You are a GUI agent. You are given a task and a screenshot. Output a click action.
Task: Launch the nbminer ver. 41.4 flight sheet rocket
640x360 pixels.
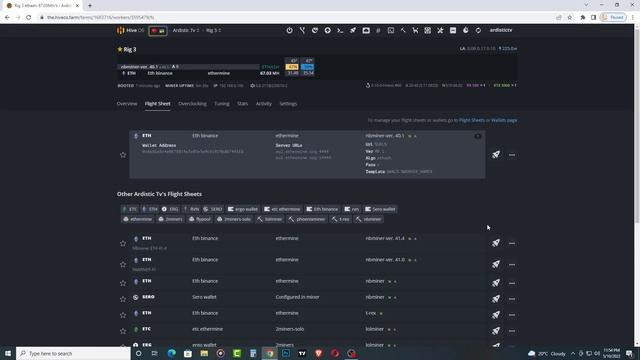(x=496, y=243)
